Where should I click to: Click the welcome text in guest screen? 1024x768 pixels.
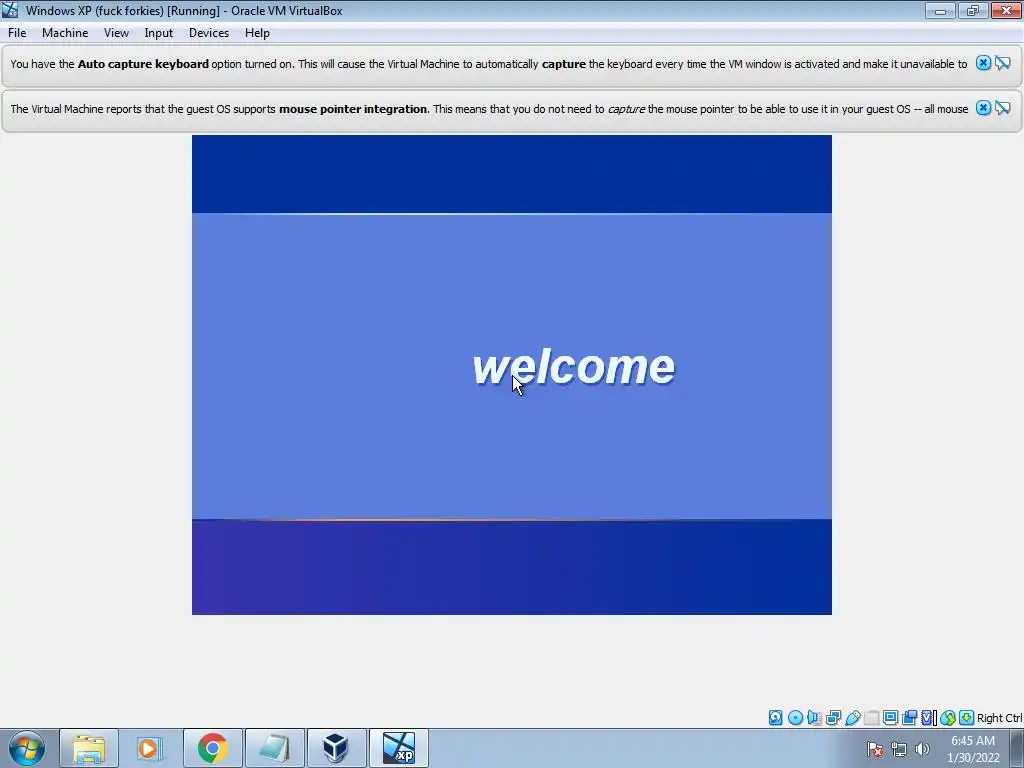[573, 366]
